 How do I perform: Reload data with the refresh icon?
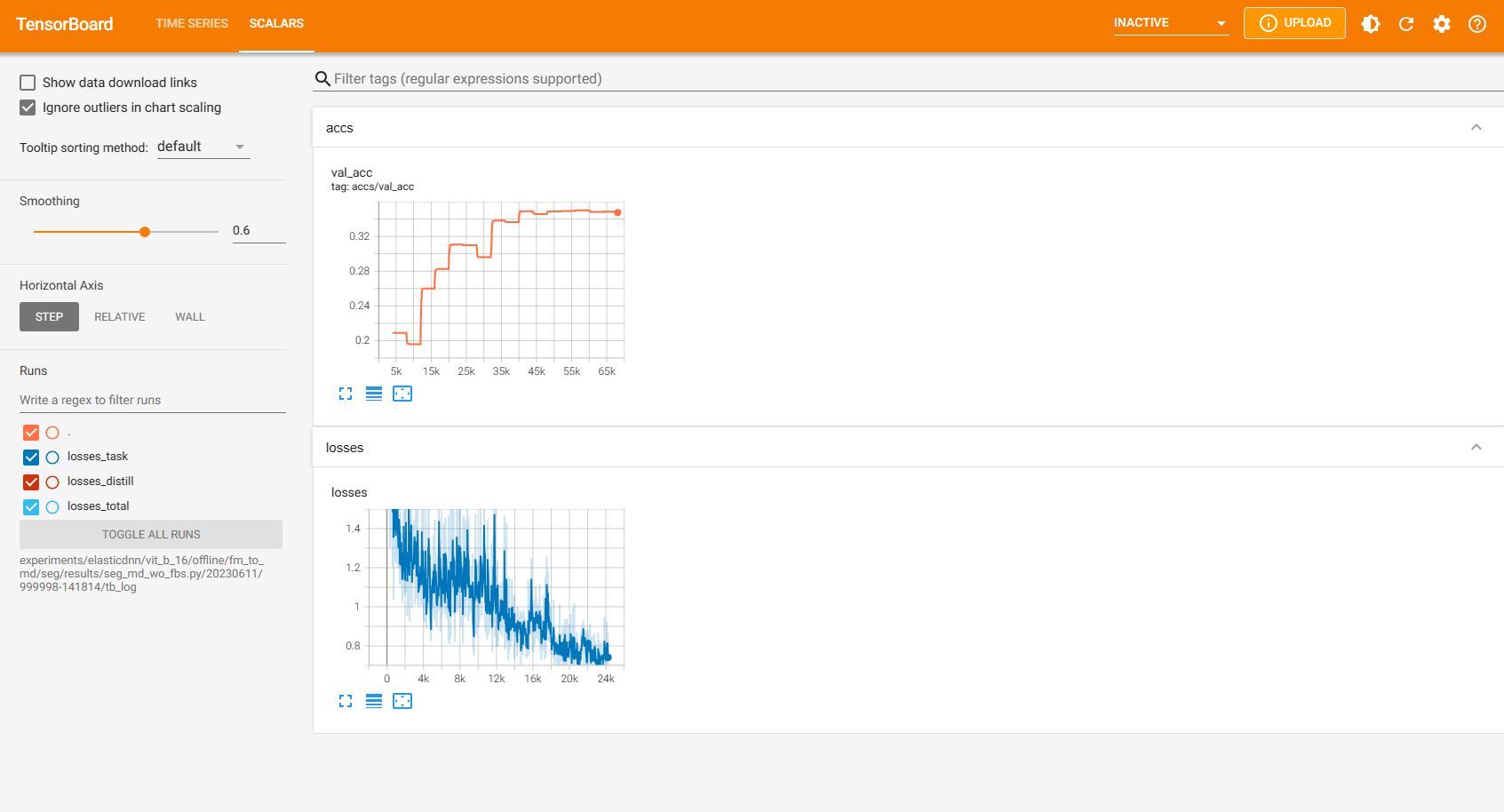(1406, 24)
